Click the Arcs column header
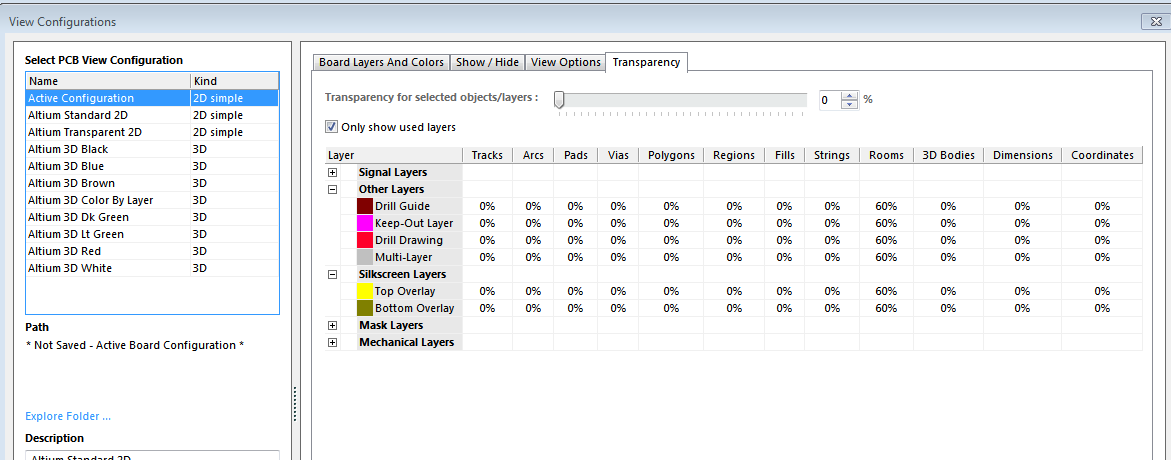Viewport: 1171px width, 460px height. click(533, 155)
